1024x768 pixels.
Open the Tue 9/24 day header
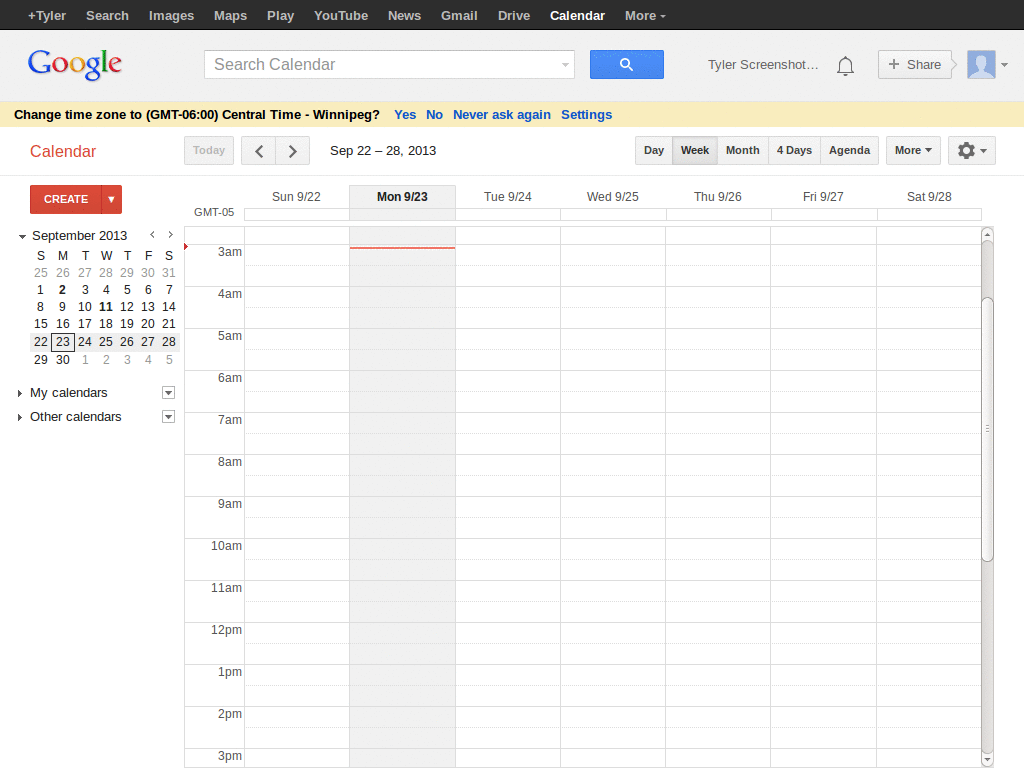pyautogui.click(x=507, y=197)
